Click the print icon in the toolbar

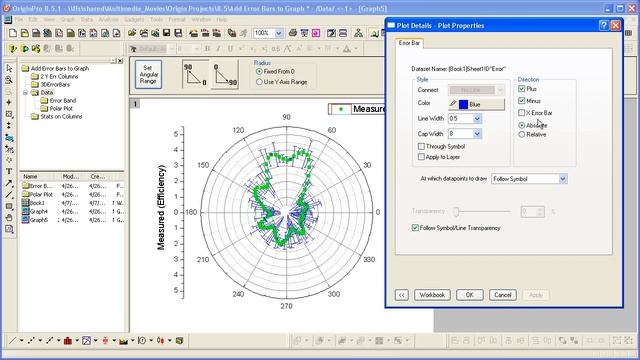tap(293, 33)
